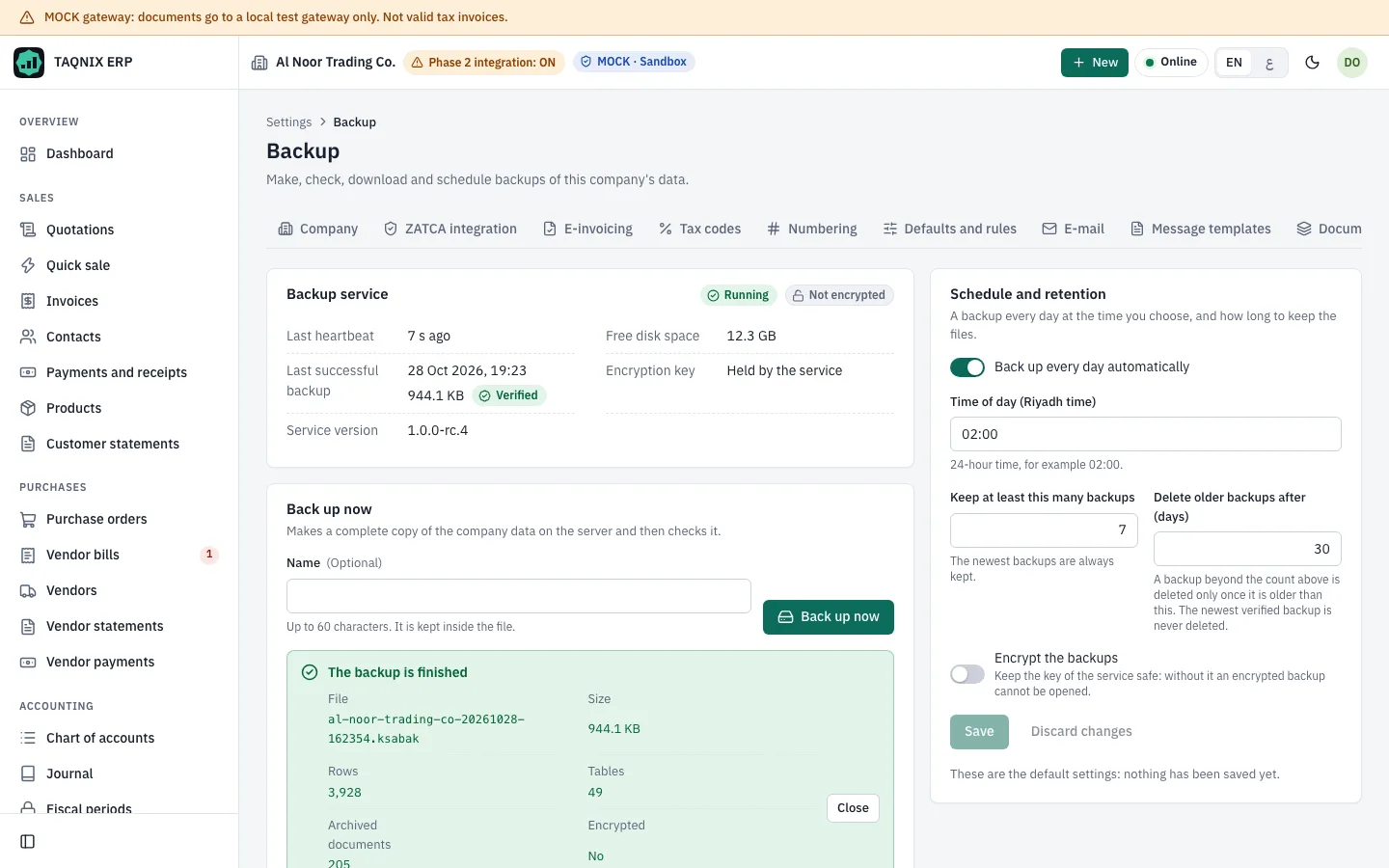Screen dimensions: 1389x868
Task: Open the Al Noor Trading Co. company selector
Action: pos(323,63)
